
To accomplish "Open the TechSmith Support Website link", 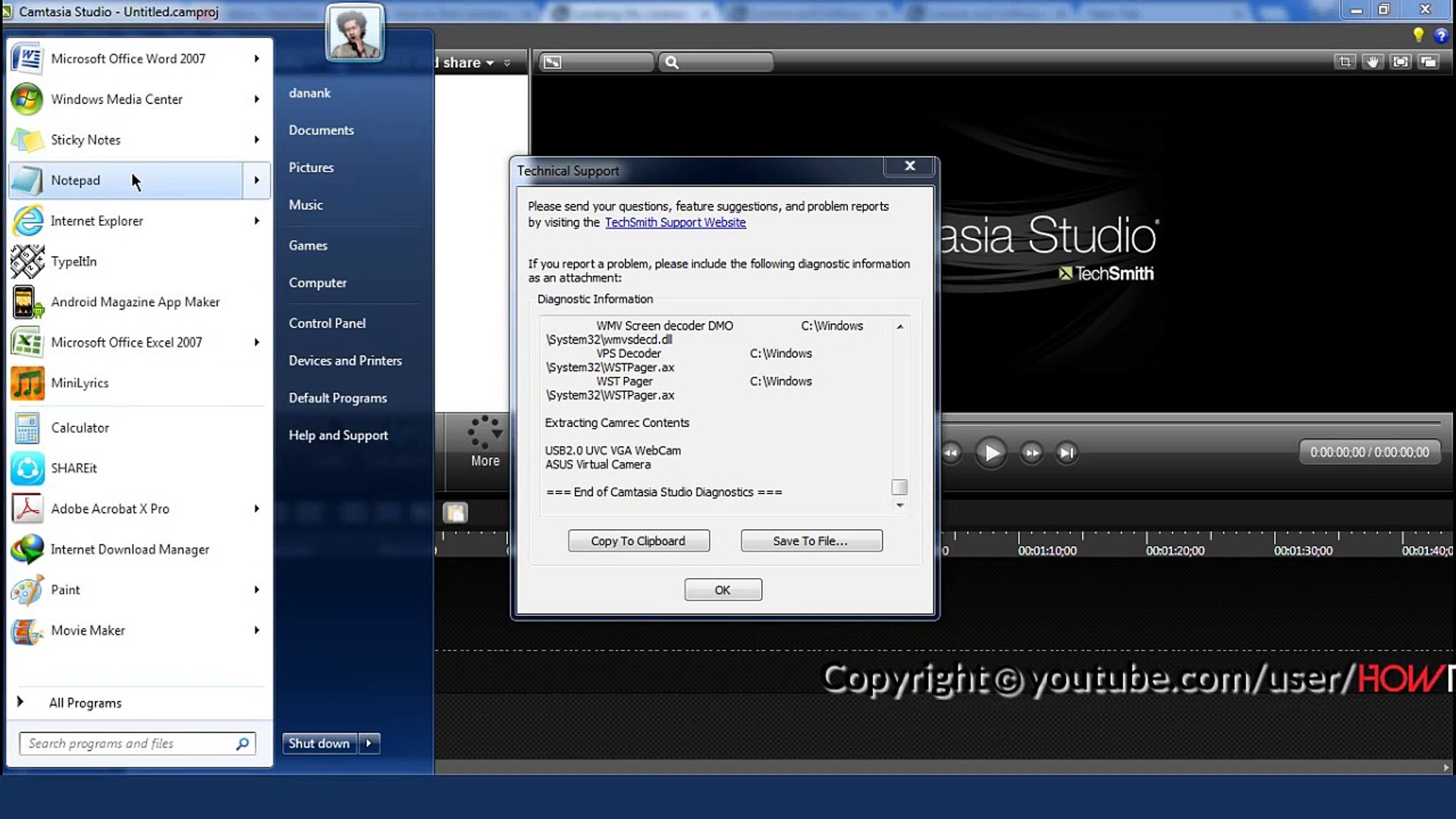I will tap(675, 222).
